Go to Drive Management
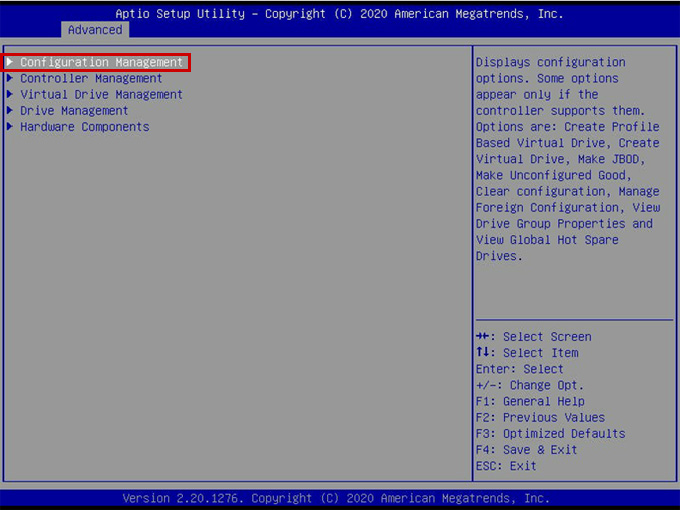 click(74, 110)
